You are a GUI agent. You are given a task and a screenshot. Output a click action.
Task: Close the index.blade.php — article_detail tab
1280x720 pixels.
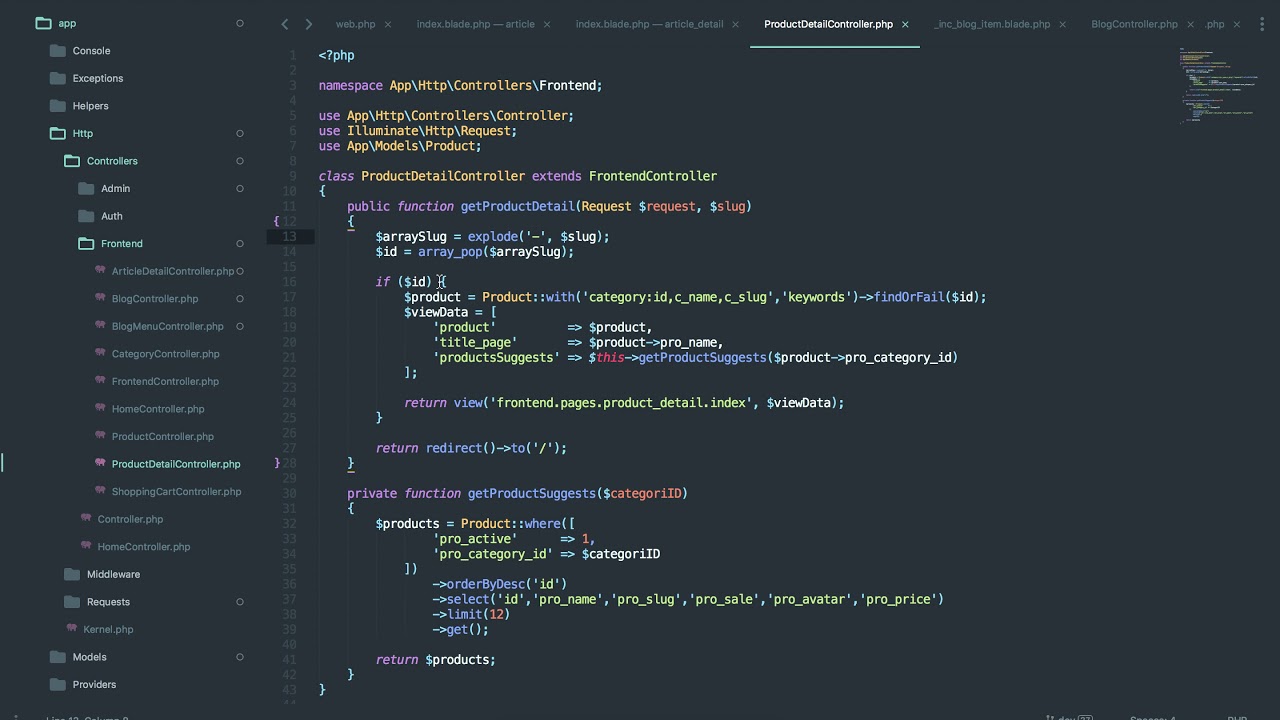point(735,24)
